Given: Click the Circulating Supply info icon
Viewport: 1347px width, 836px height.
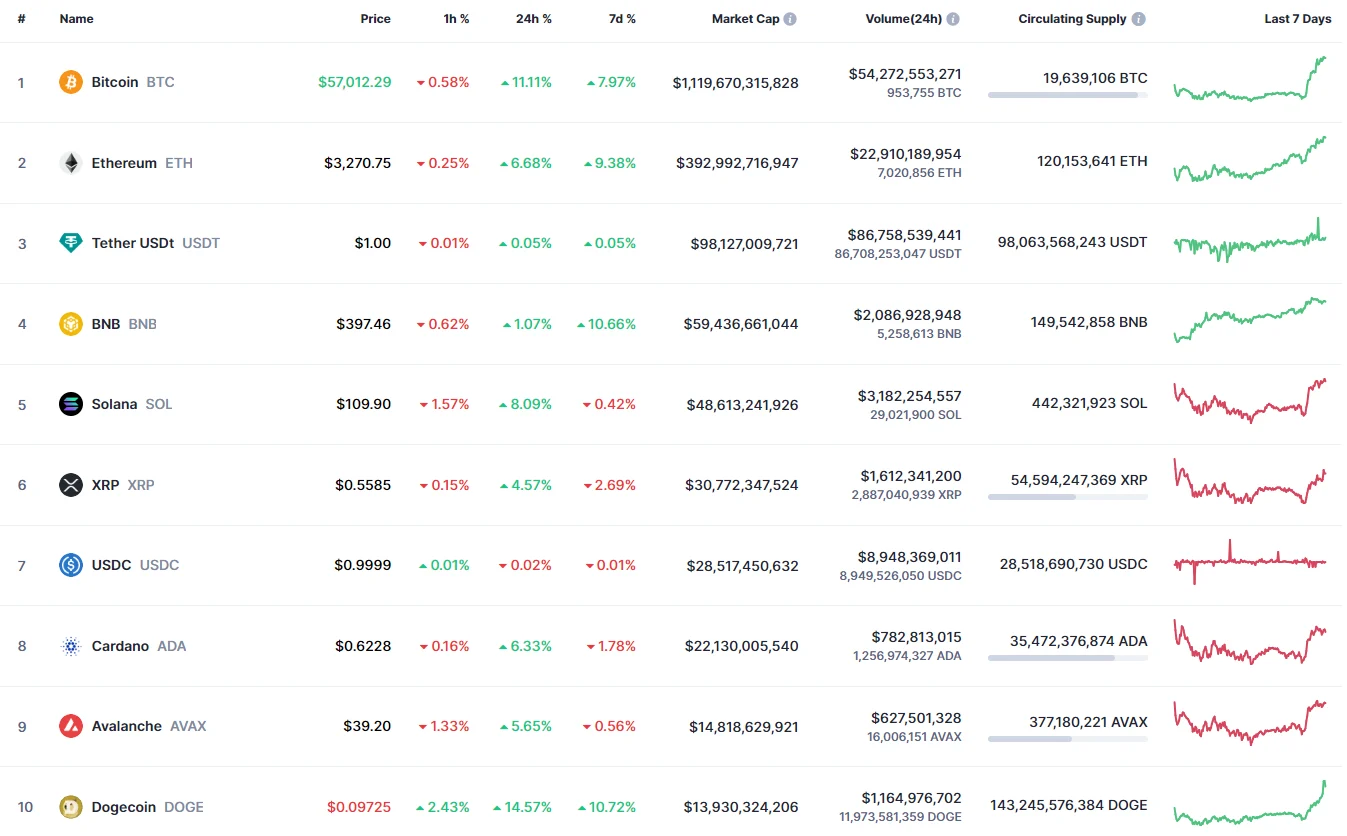Looking at the screenshot, I should click(x=1139, y=19).
